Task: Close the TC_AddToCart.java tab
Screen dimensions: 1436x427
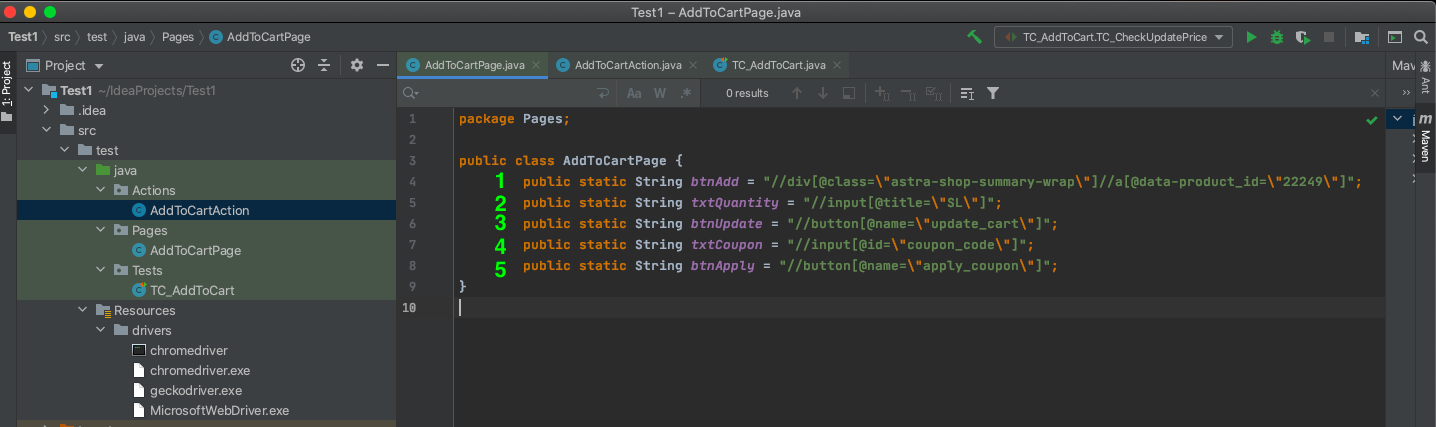Action: [836, 65]
